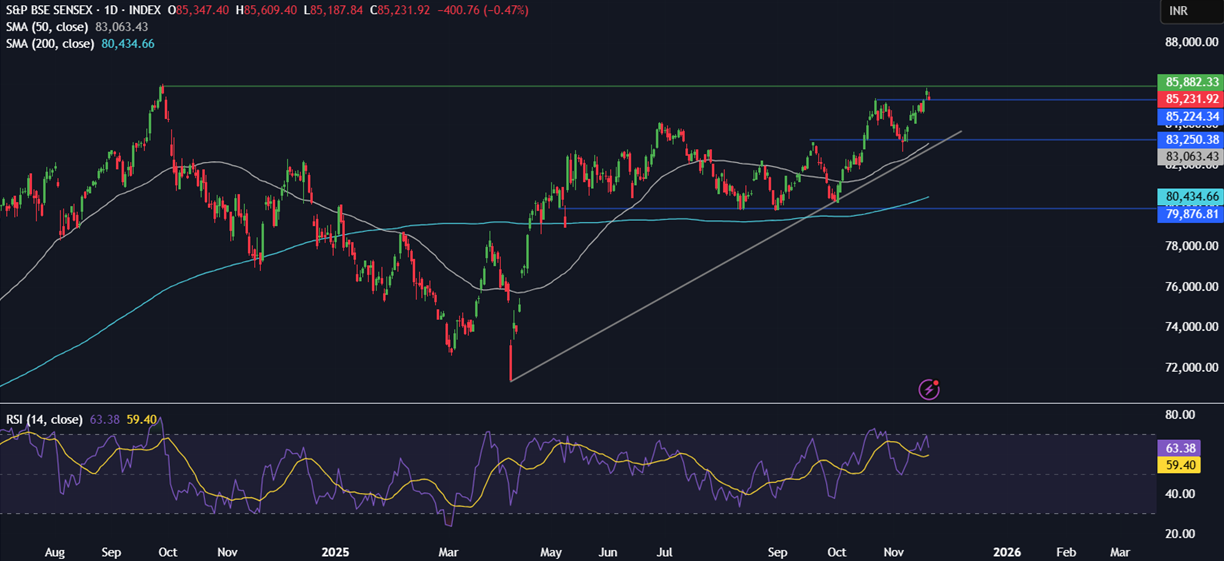Select the SMA (200, close) indicator legend

click(50, 44)
